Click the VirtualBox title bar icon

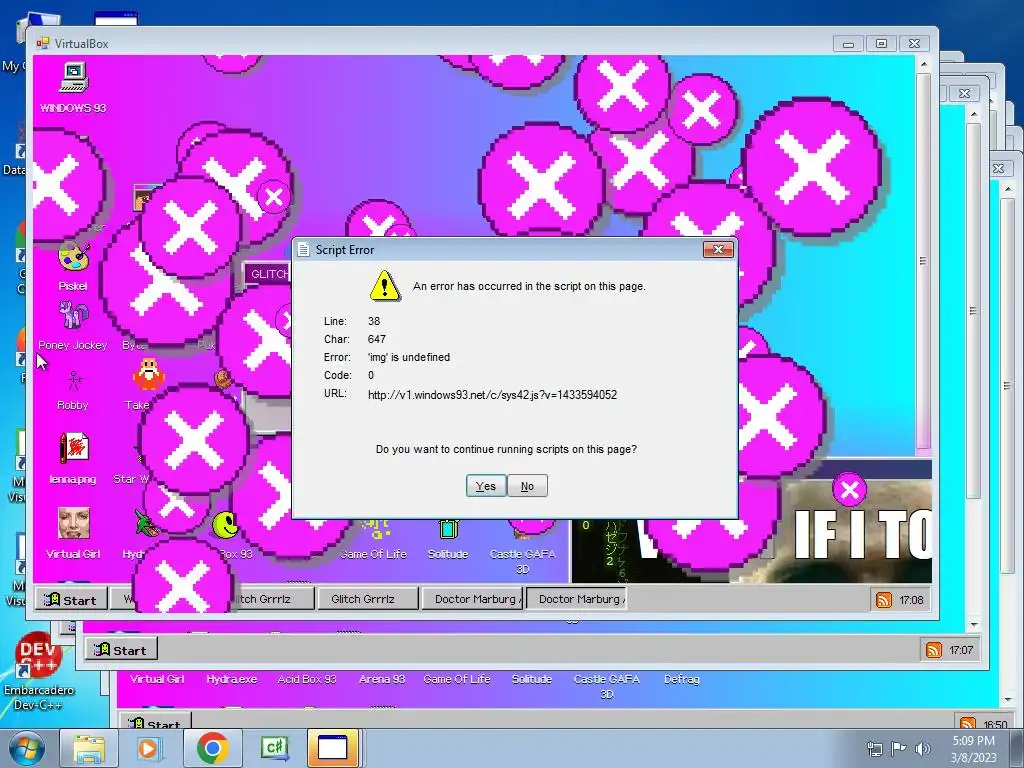(x=43, y=43)
